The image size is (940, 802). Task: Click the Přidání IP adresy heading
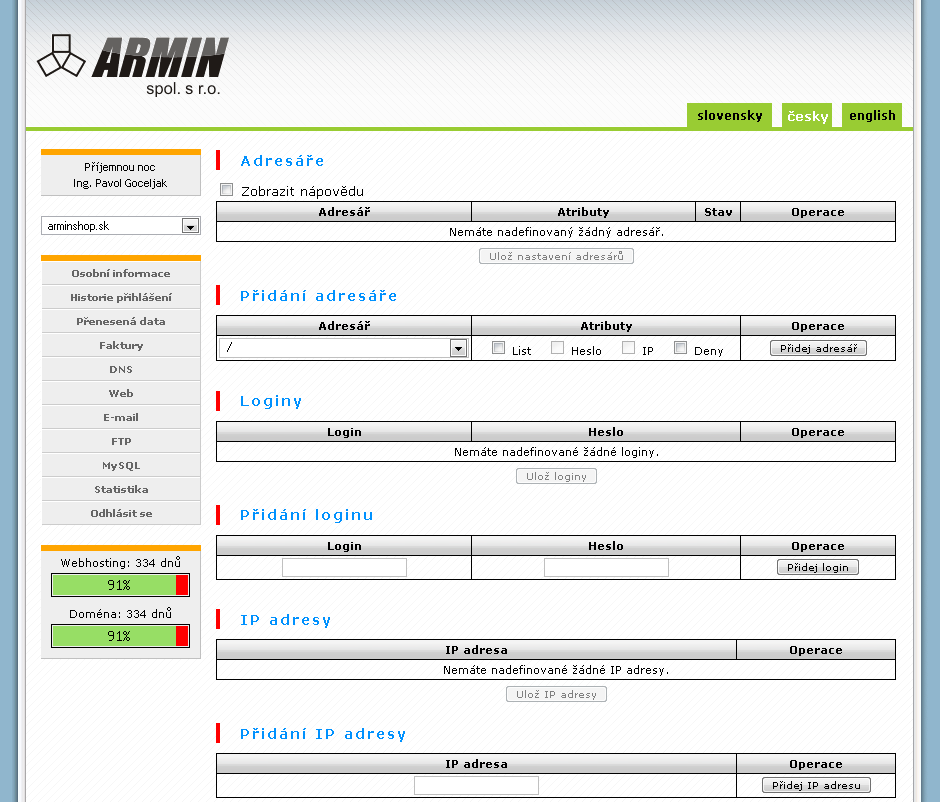click(x=323, y=734)
